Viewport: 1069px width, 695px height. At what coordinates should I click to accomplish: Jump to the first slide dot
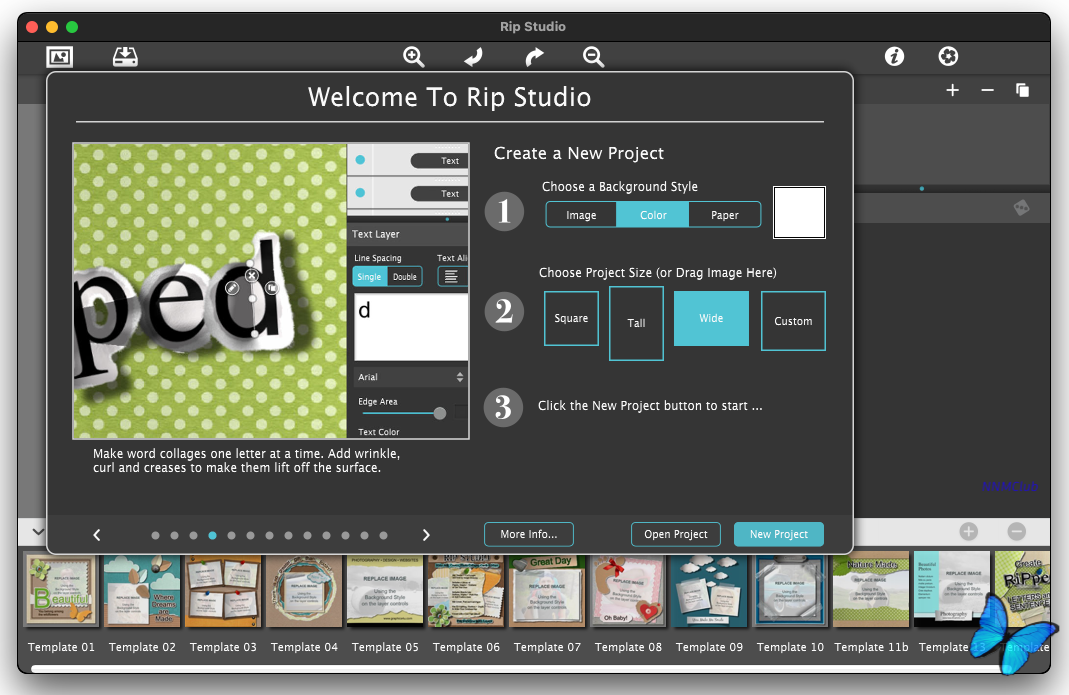tap(155, 535)
